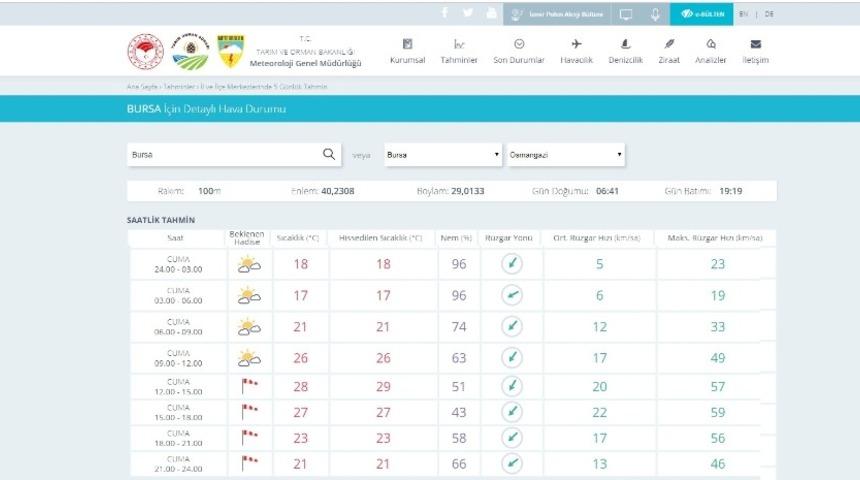The width and height of the screenshot is (860, 480).
Task: Select the Gün Doğumu value 06:41
Action: tap(607, 191)
